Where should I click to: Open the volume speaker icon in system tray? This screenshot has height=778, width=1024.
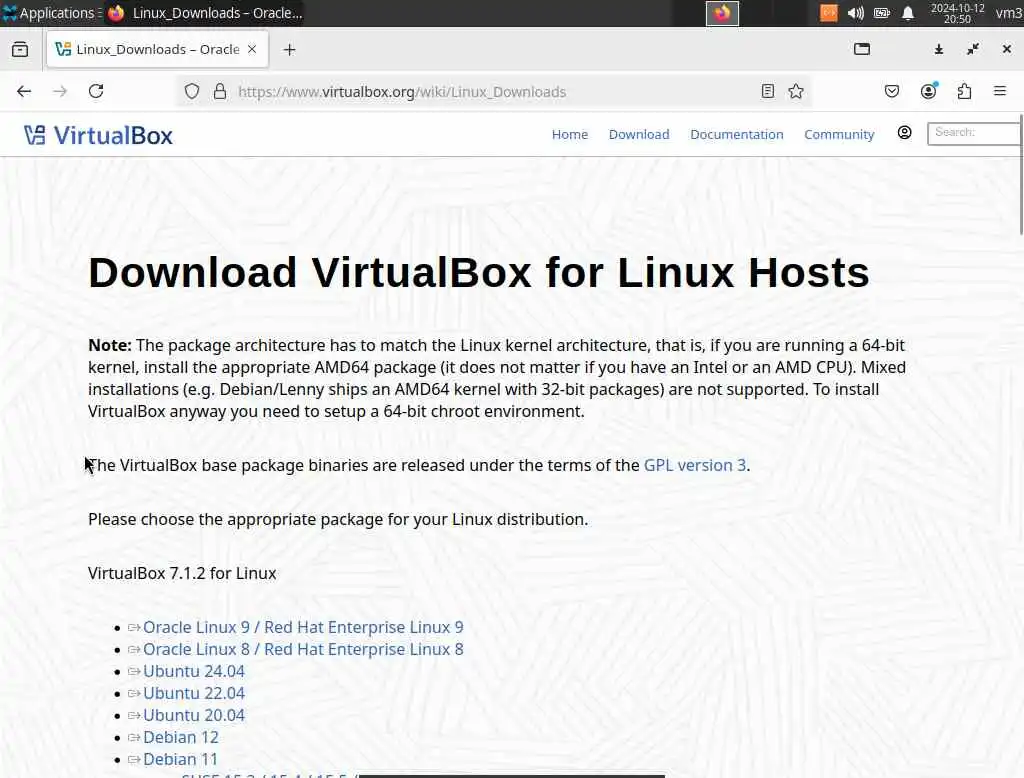[856, 13]
